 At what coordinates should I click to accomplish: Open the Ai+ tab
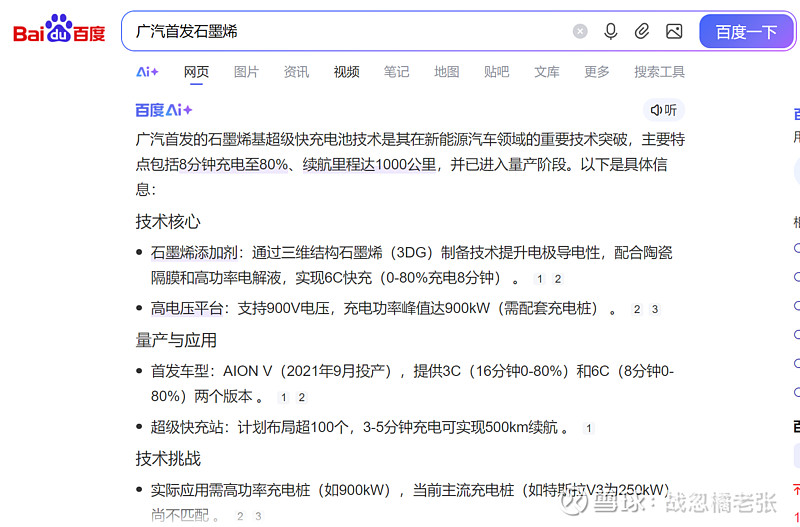[x=147, y=72]
